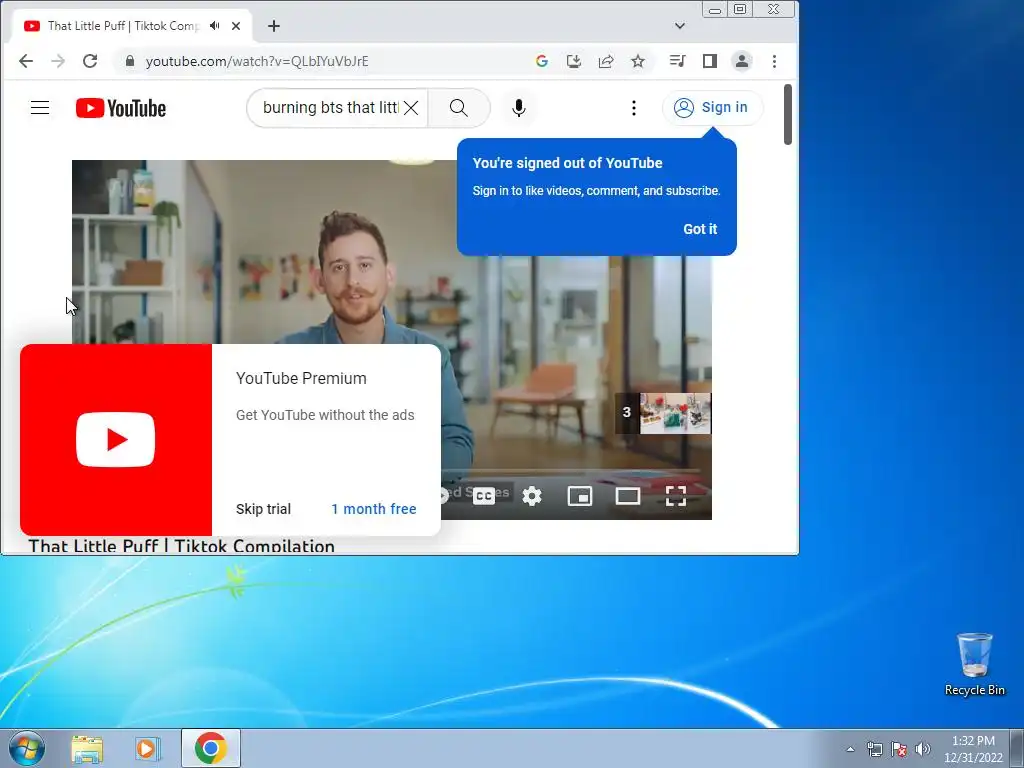Launch Windows Media Player from taskbar

tap(148, 748)
